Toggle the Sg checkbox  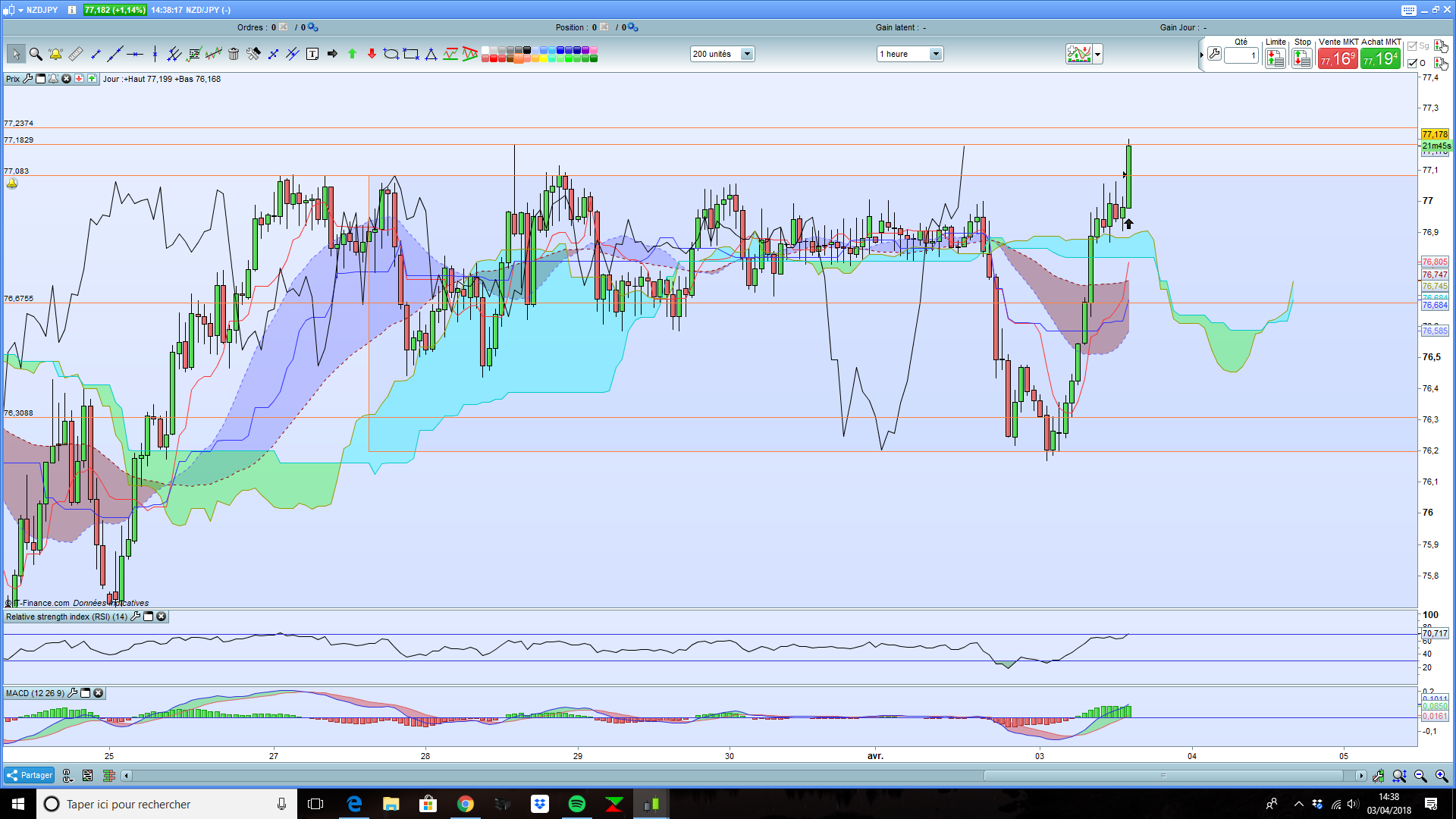[x=1412, y=46]
